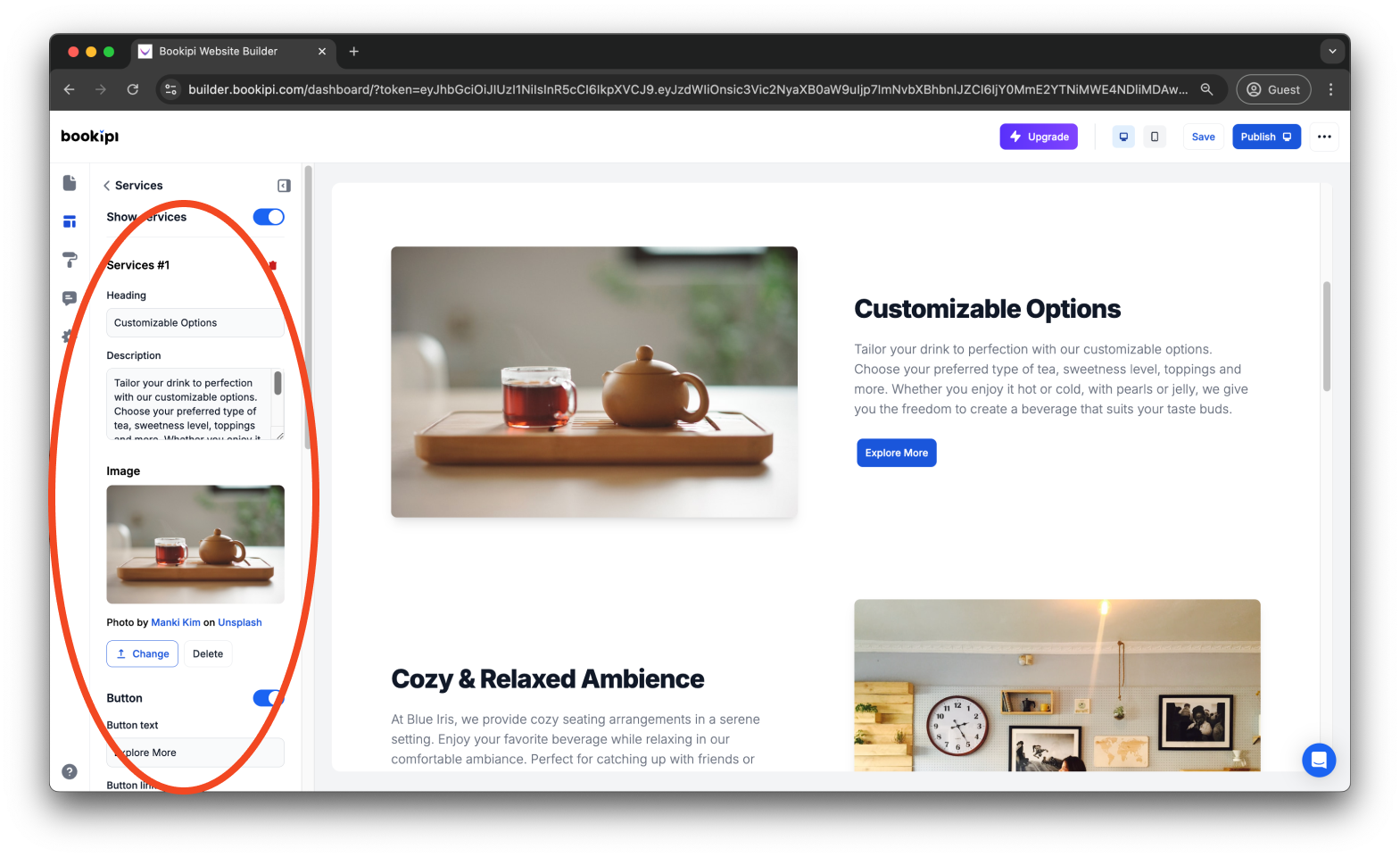The height and width of the screenshot is (857, 1400).
Task: Click the bookipi logo
Action: [x=89, y=137]
